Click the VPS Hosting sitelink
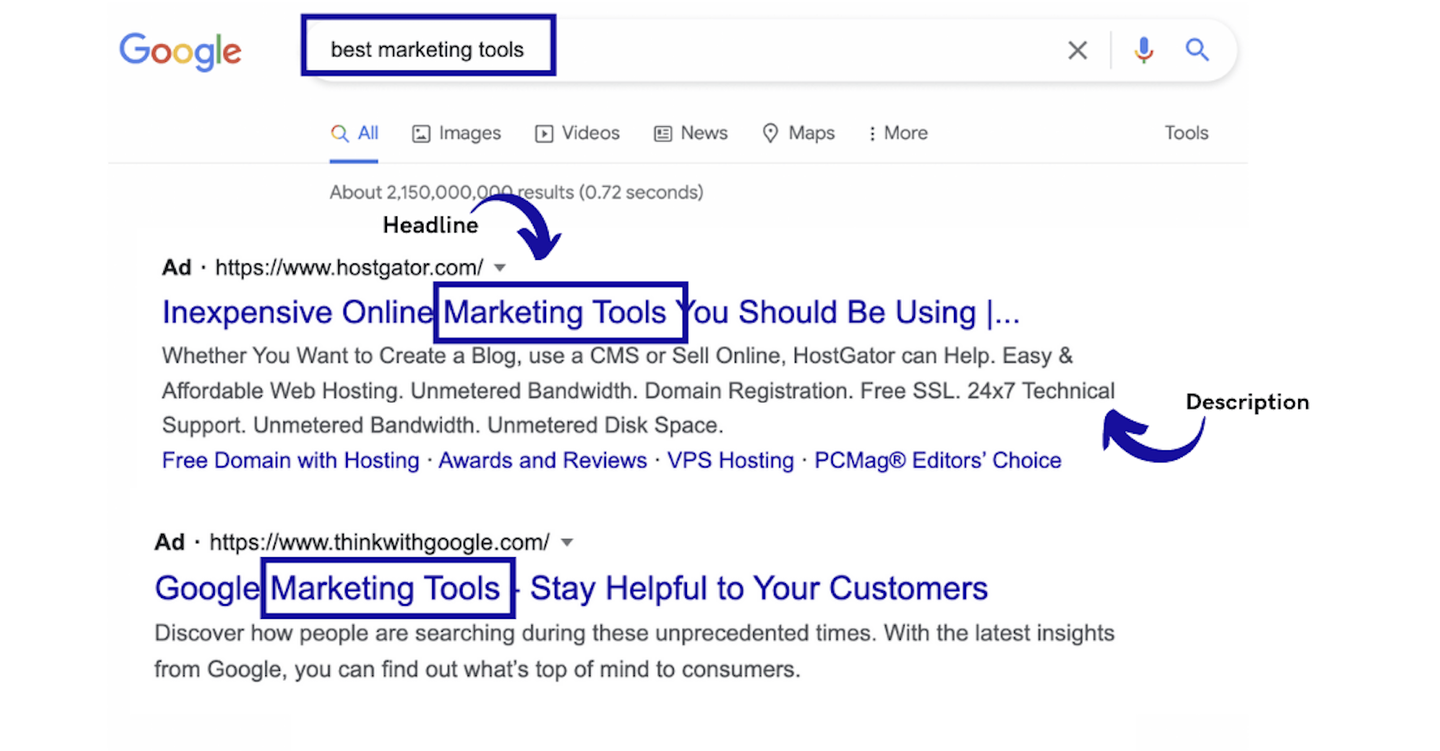 731,460
